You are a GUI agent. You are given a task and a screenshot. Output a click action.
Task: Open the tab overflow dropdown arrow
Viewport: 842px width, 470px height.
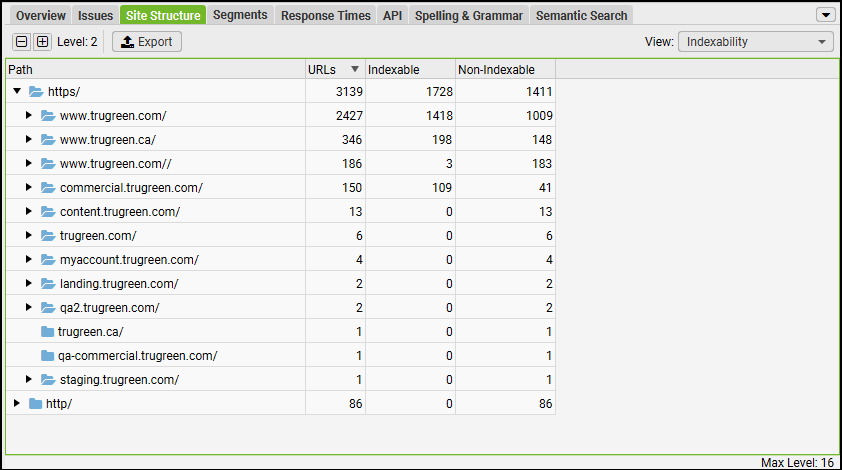pyautogui.click(x=825, y=15)
